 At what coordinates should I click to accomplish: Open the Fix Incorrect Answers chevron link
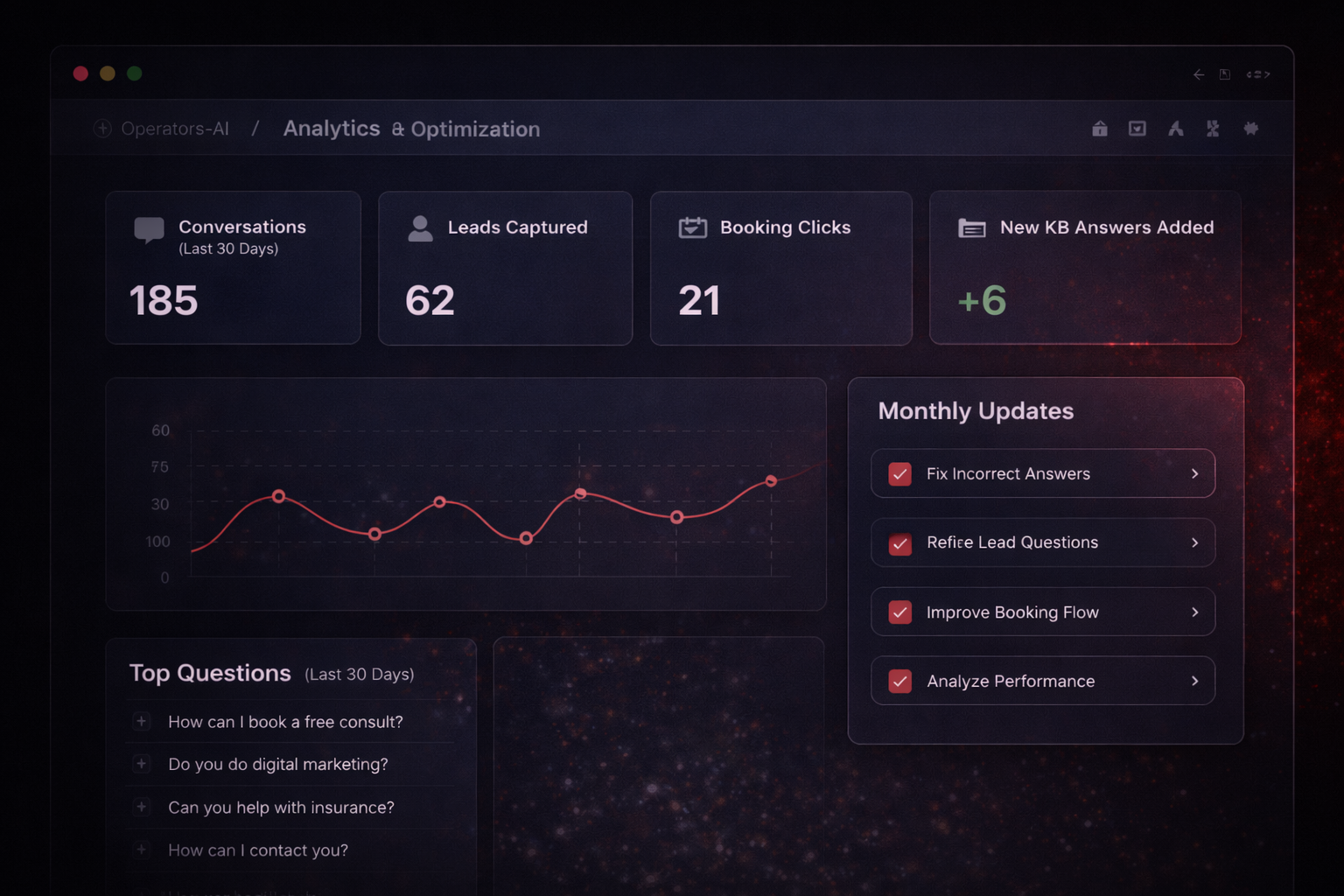click(x=1193, y=473)
